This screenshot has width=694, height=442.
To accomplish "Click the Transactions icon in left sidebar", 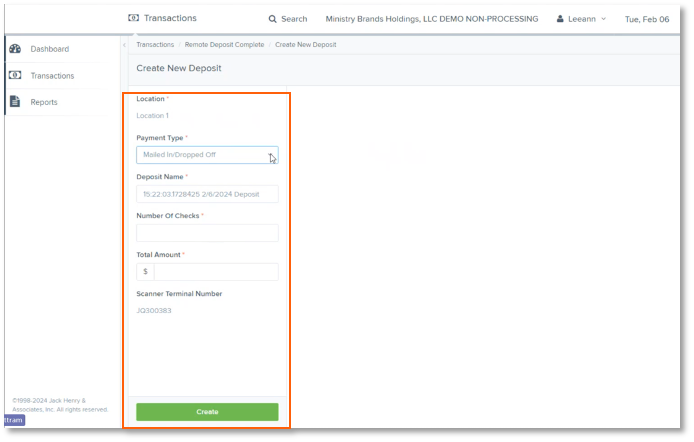I will click(x=15, y=75).
